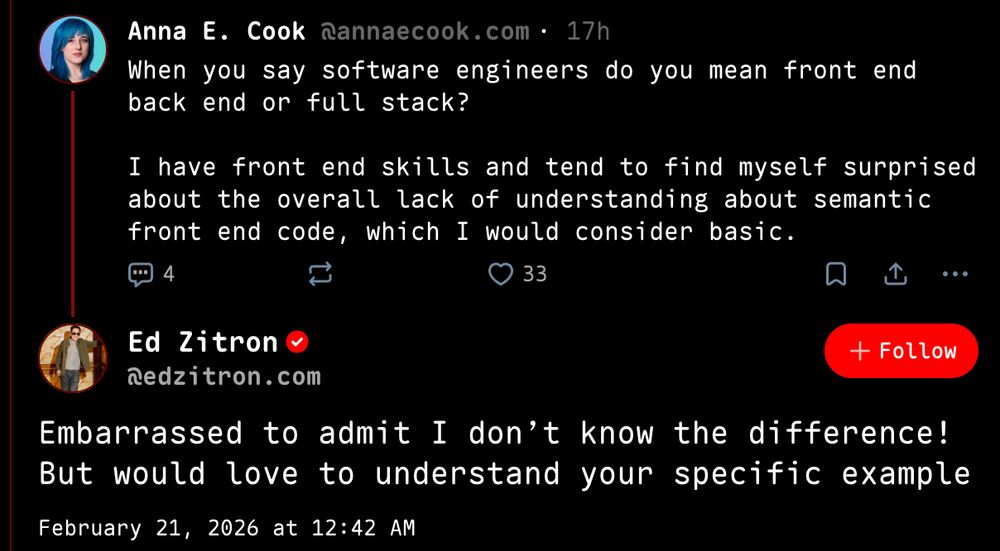Screen dimensions: 1000x551
Task: Open the three-dot more options menu
Action: 956,273
